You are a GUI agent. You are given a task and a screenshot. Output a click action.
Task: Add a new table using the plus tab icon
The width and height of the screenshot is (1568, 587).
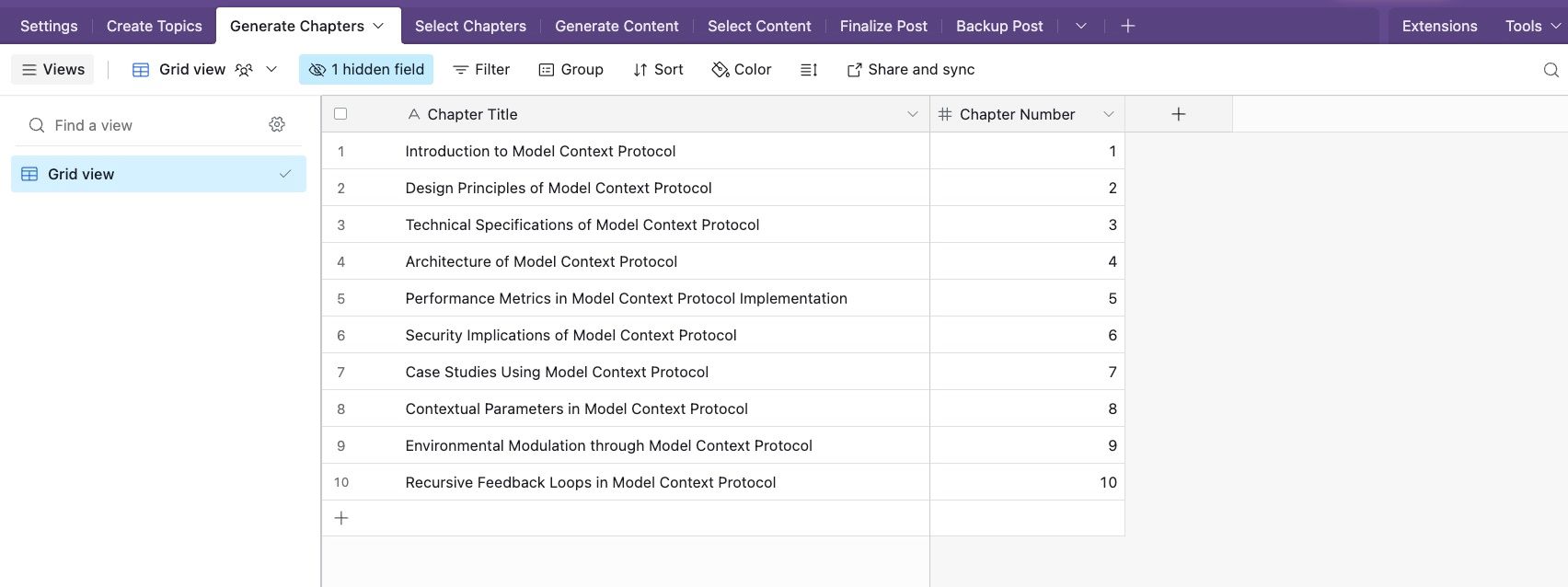tap(1127, 26)
